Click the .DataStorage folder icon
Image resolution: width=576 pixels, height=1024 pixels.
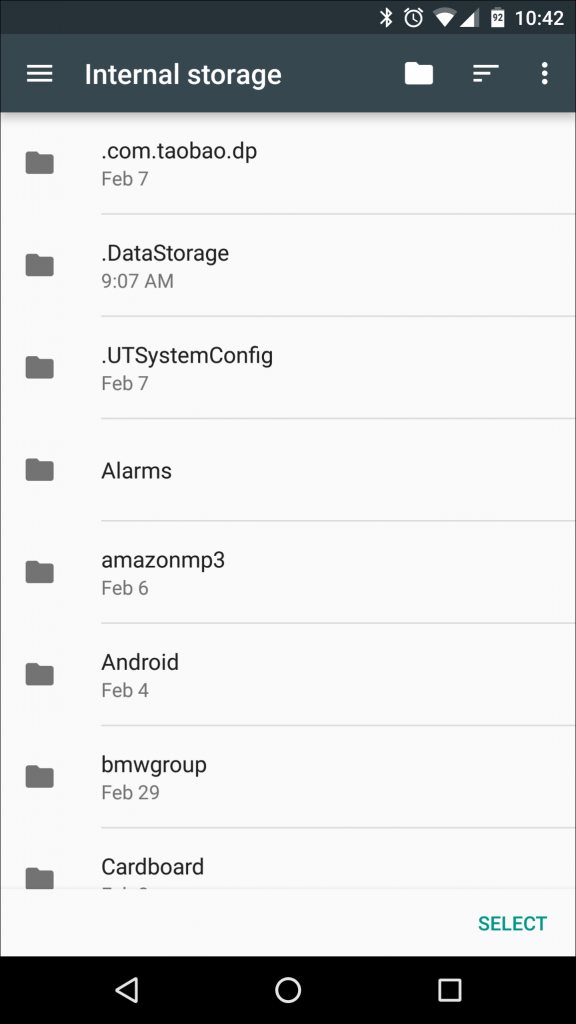[x=39, y=265]
